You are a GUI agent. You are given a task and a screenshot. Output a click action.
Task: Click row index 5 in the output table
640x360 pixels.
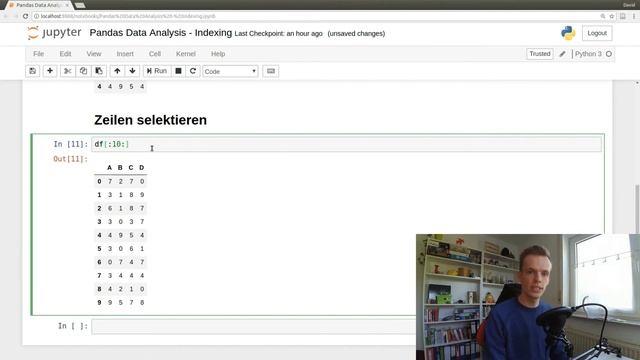click(99, 249)
